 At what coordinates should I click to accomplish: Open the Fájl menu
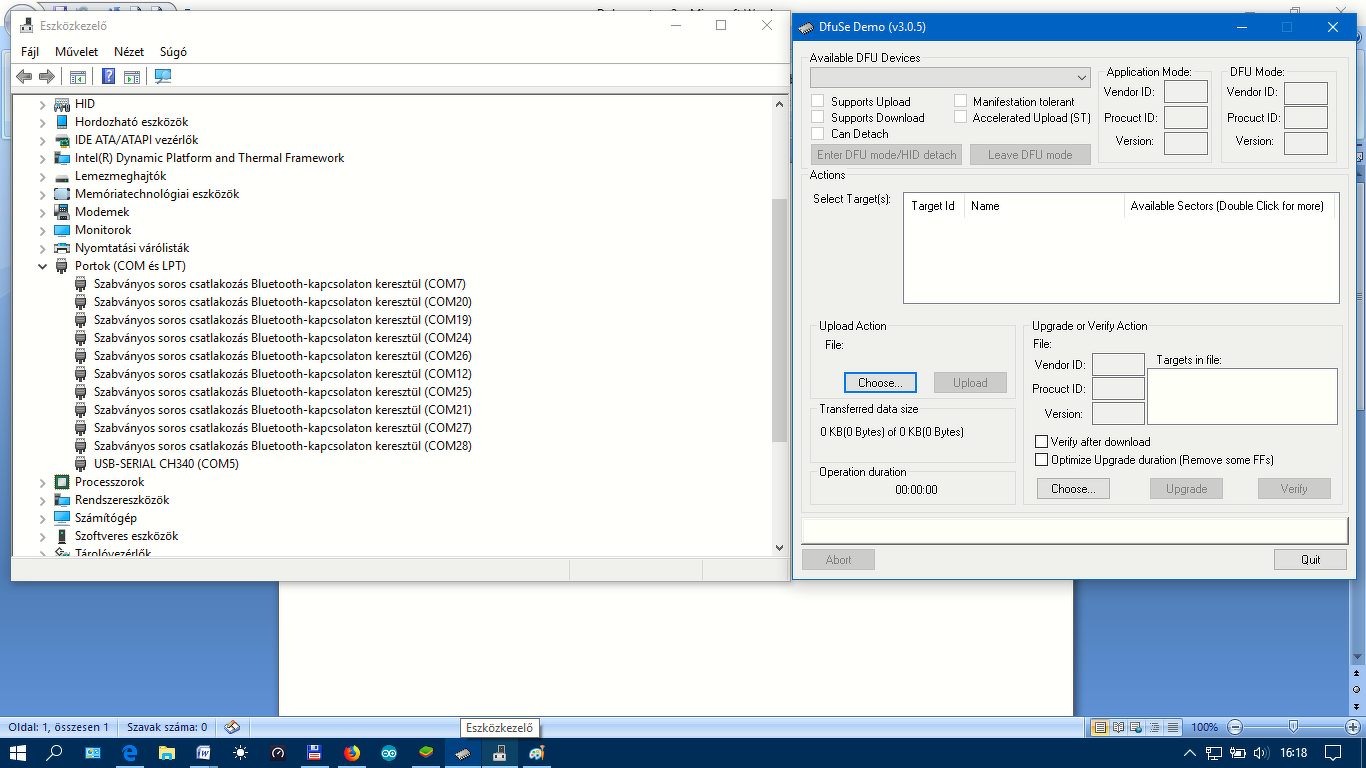click(x=30, y=52)
